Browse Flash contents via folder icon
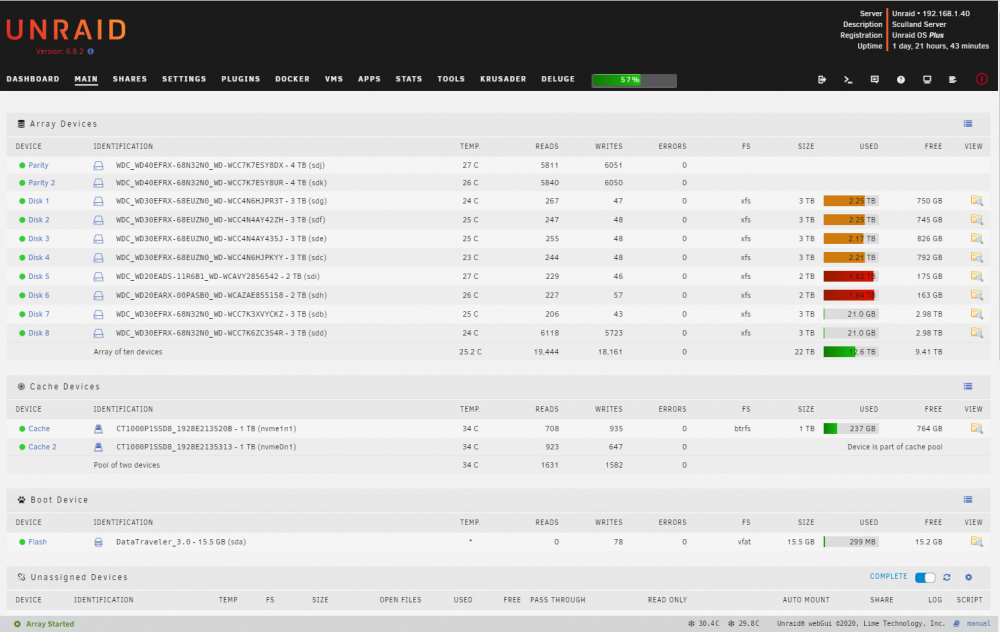 [x=976, y=541]
